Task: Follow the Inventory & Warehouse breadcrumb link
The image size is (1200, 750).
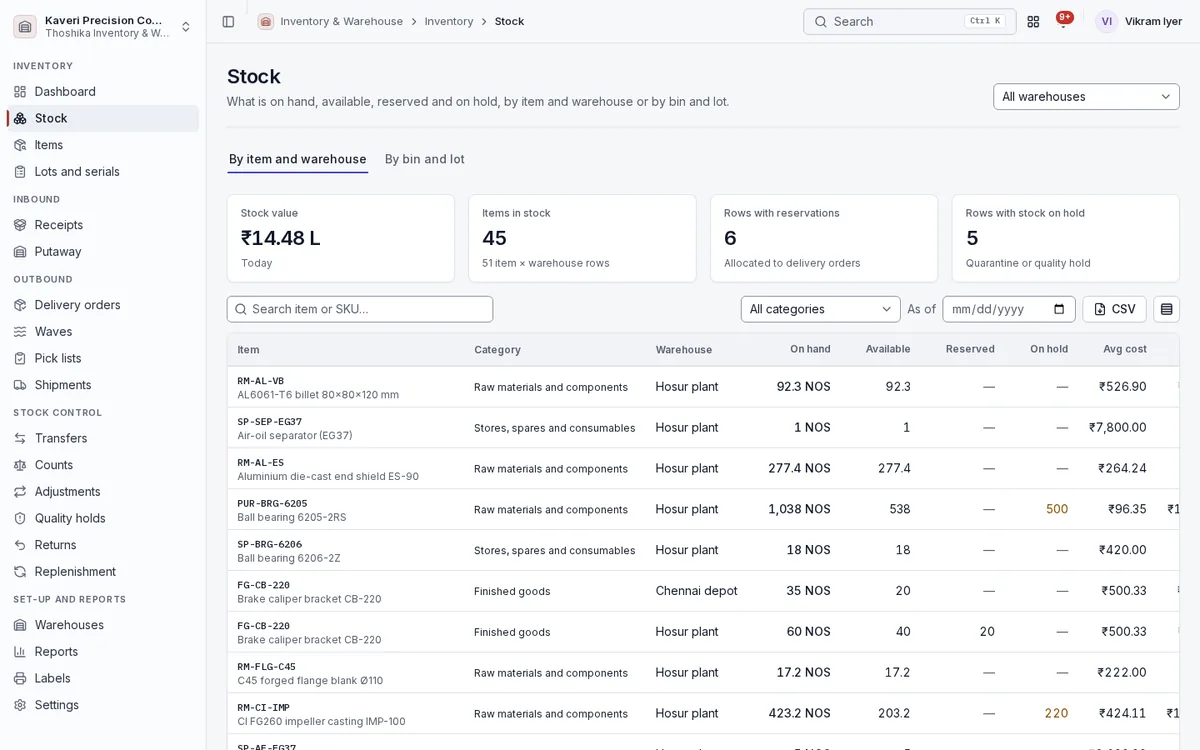Action: (342, 21)
